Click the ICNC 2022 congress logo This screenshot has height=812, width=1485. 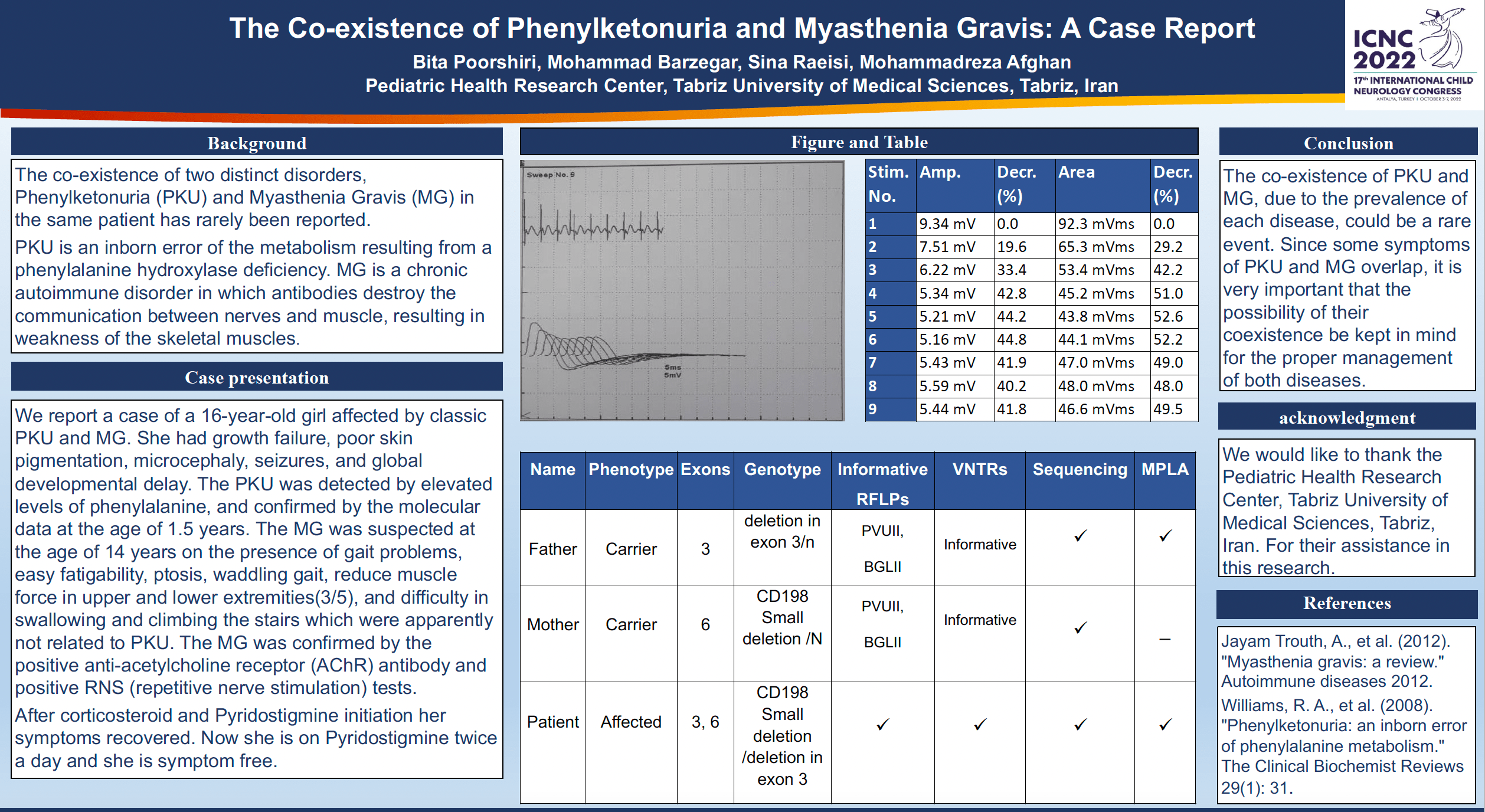coord(1414,55)
